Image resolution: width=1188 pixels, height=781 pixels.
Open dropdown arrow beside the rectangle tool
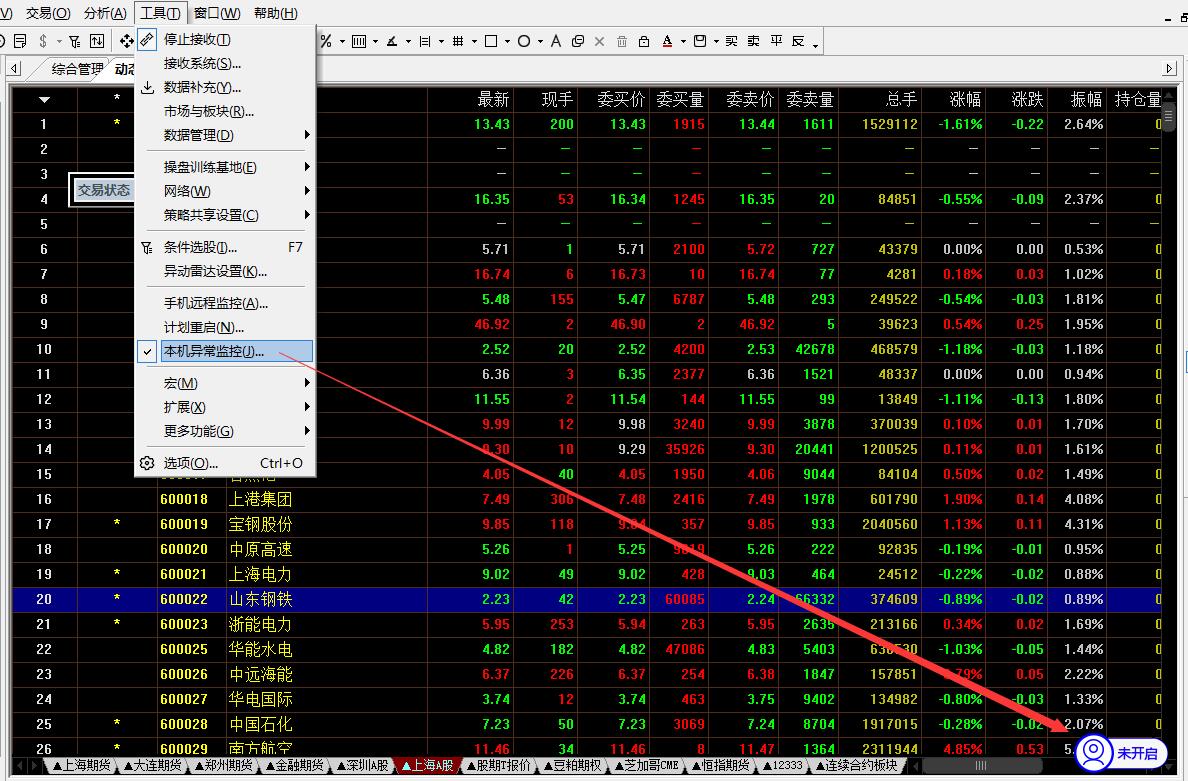coord(507,42)
